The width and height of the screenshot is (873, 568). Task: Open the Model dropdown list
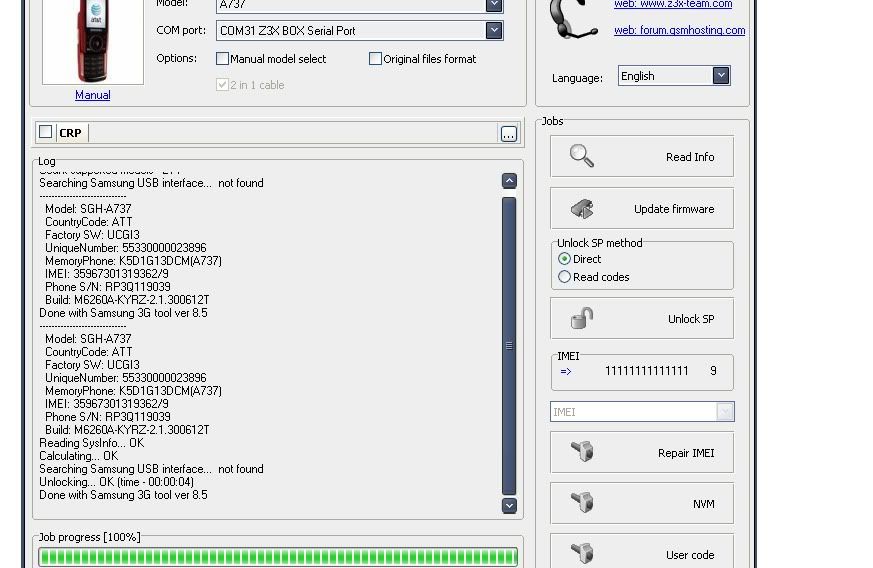click(x=494, y=6)
